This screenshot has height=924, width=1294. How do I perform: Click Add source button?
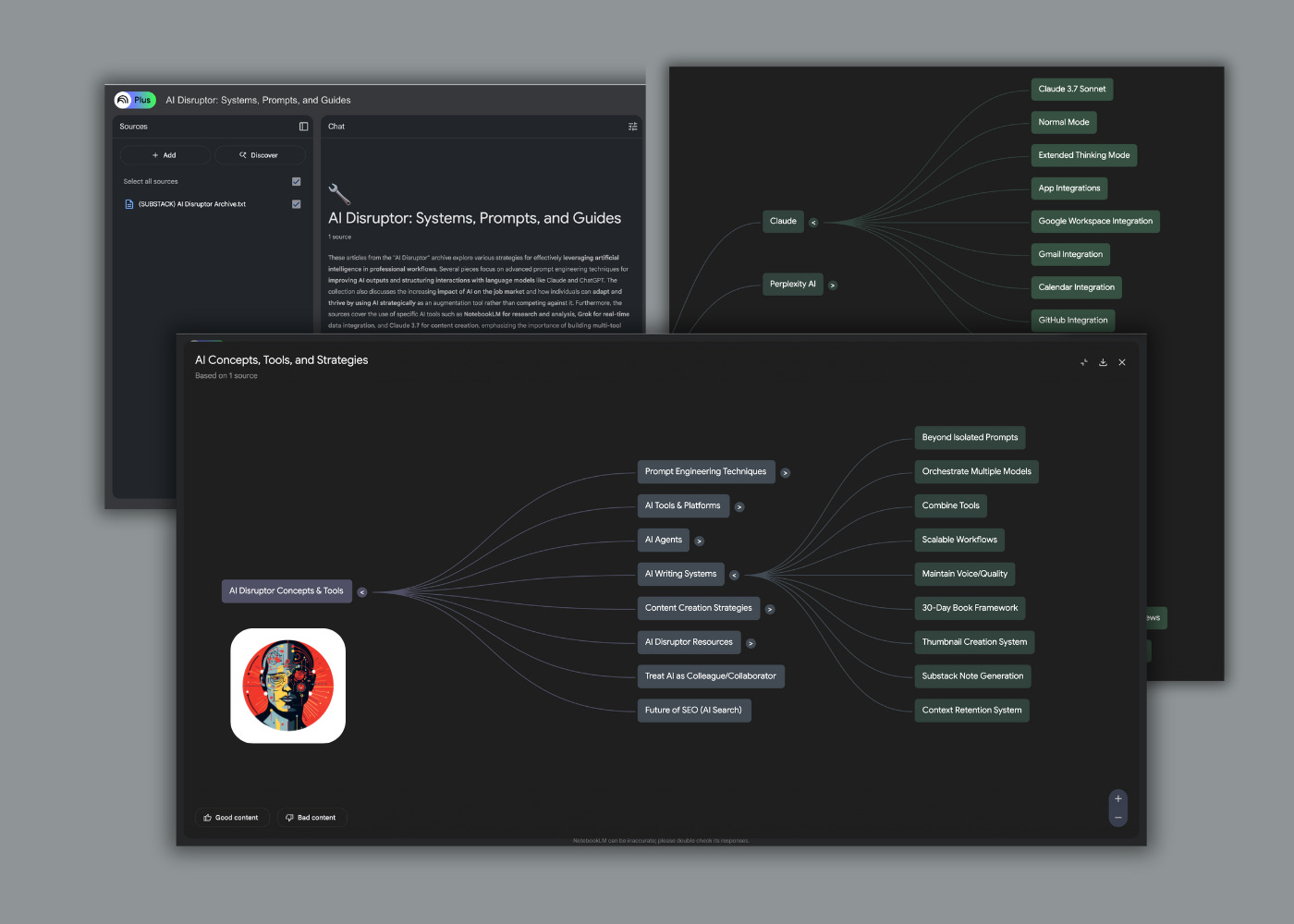click(165, 155)
